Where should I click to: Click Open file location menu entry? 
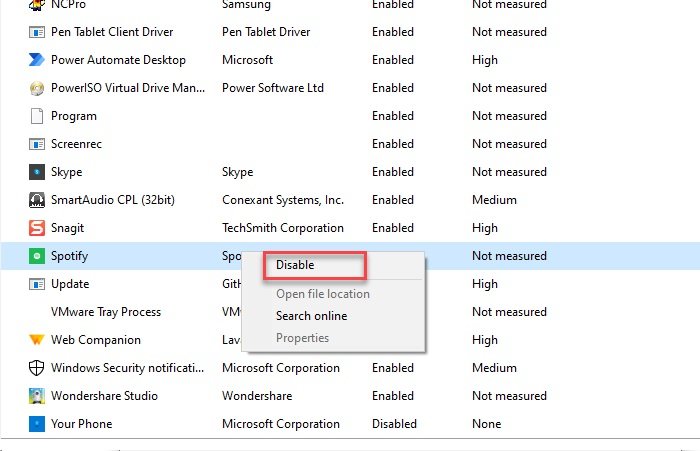(x=322, y=294)
